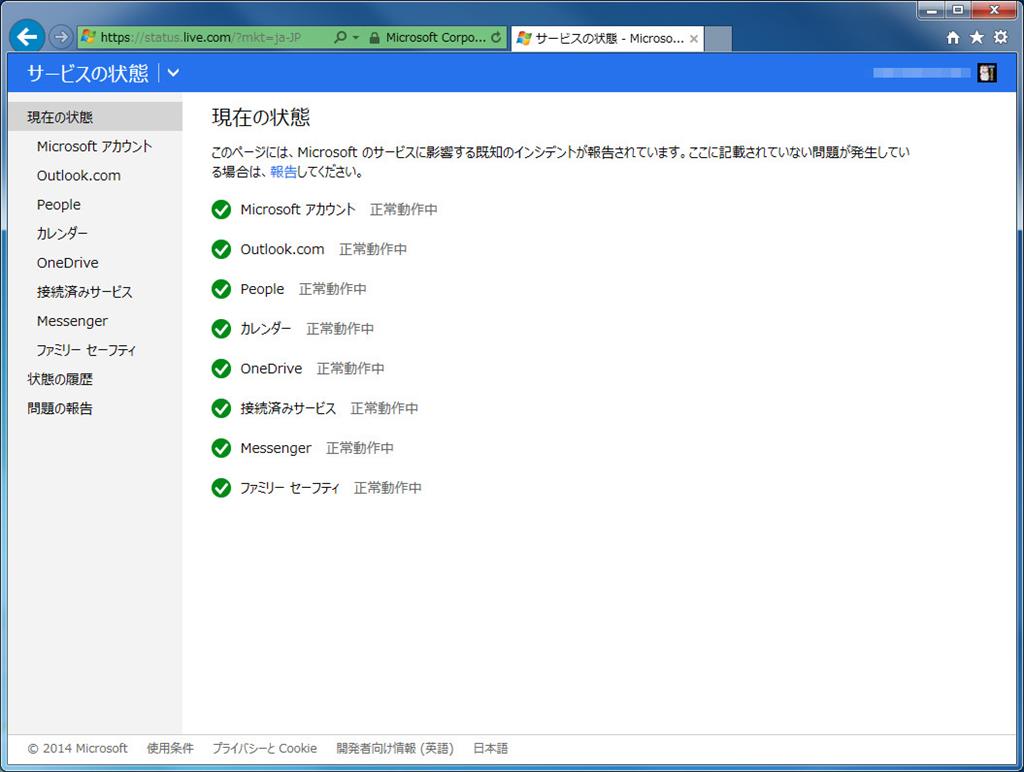This screenshot has width=1024, height=772.
Task: Open 状態の履歴 in the sidebar
Action: tap(59, 379)
